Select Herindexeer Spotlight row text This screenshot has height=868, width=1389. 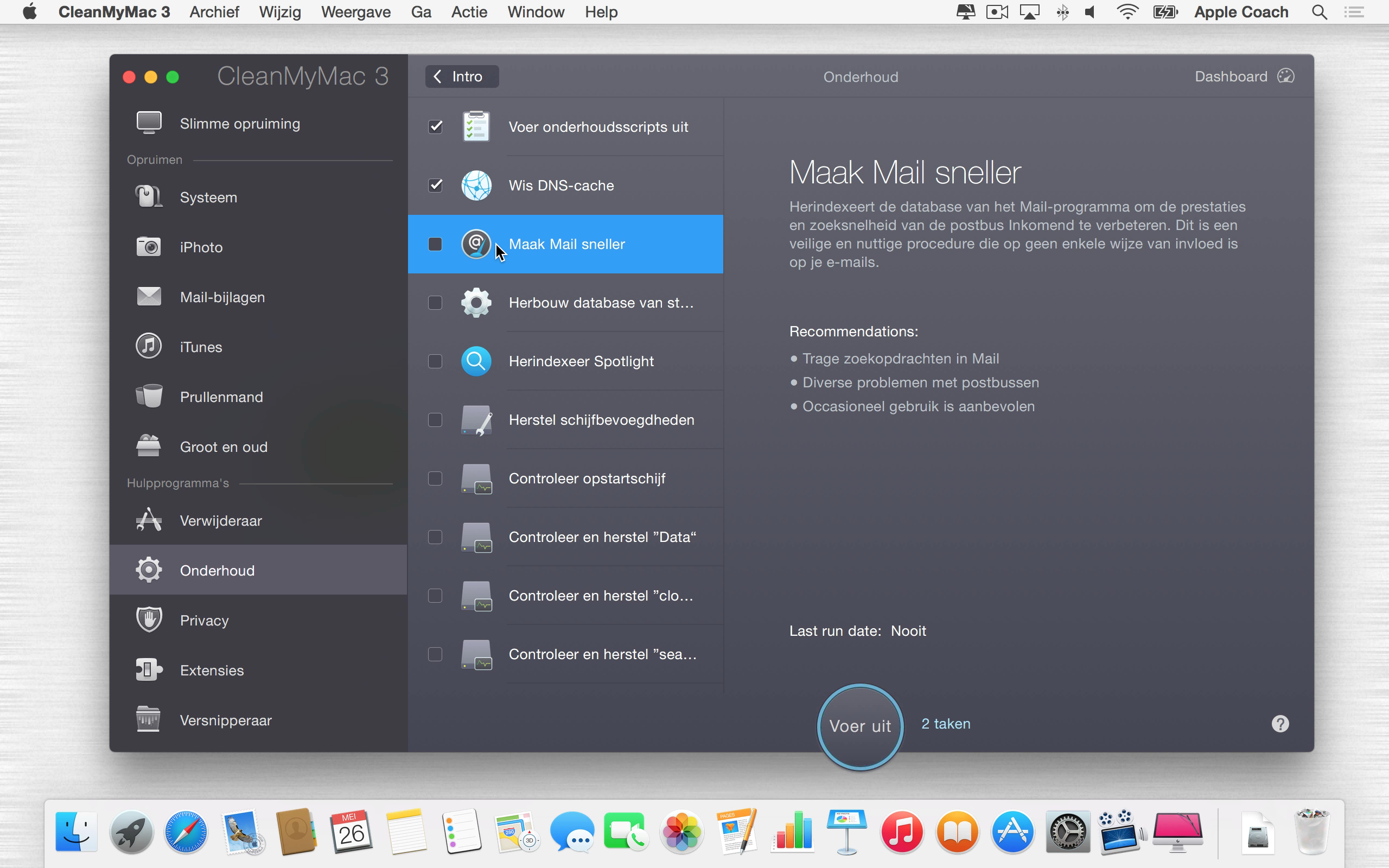tap(581, 361)
